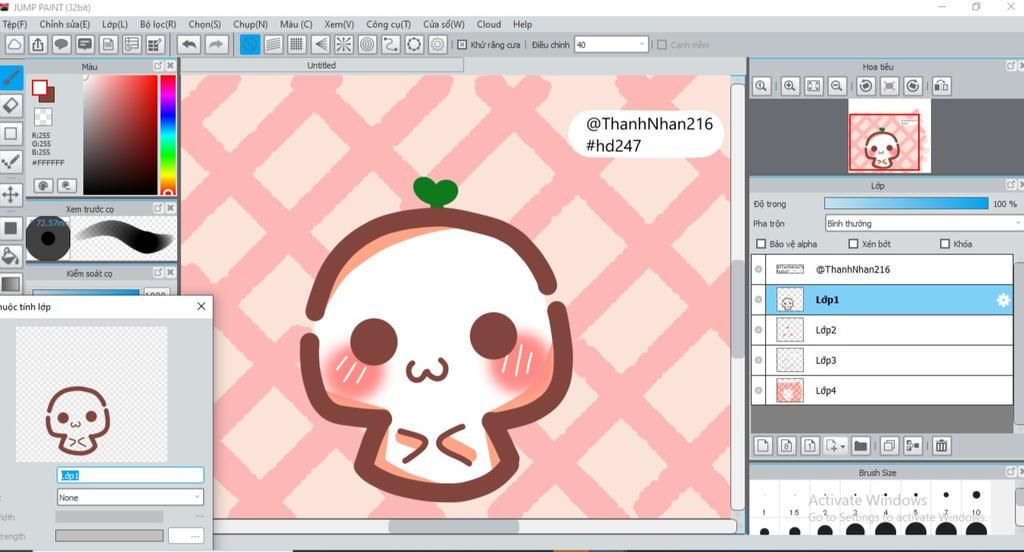
Task: Flip canvas view icon in navigator
Action: (941, 86)
